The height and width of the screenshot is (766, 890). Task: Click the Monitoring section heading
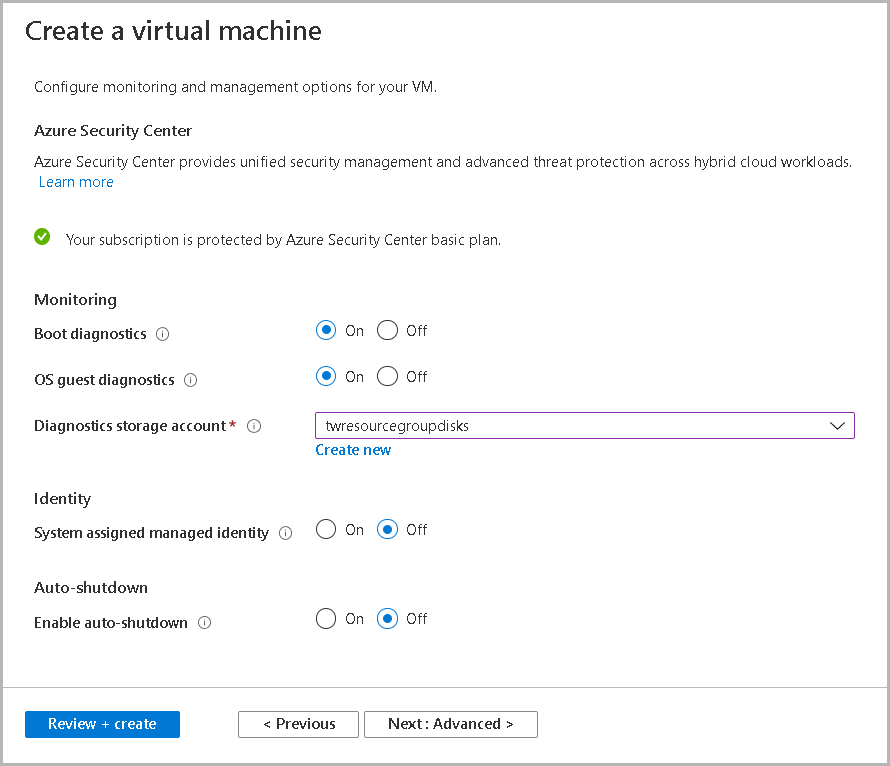point(75,300)
